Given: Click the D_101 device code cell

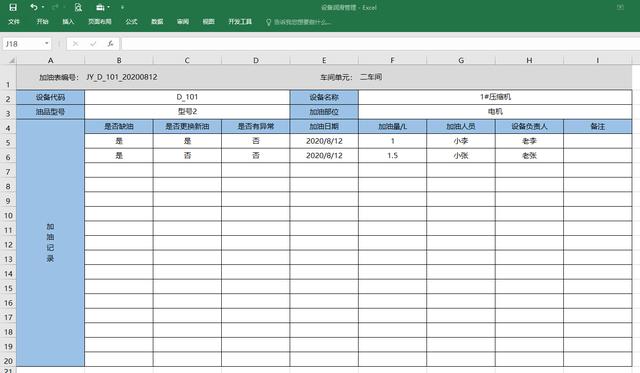Looking at the screenshot, I should tap(187, 98).
